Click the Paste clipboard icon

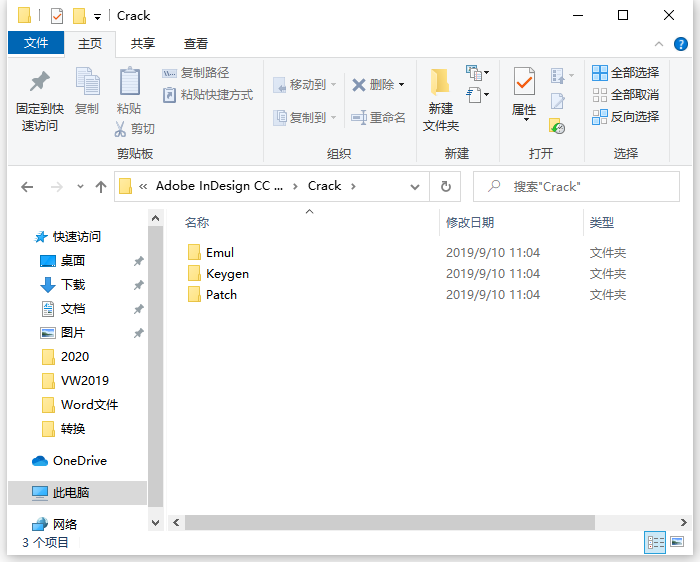click(x=130, y=81)
